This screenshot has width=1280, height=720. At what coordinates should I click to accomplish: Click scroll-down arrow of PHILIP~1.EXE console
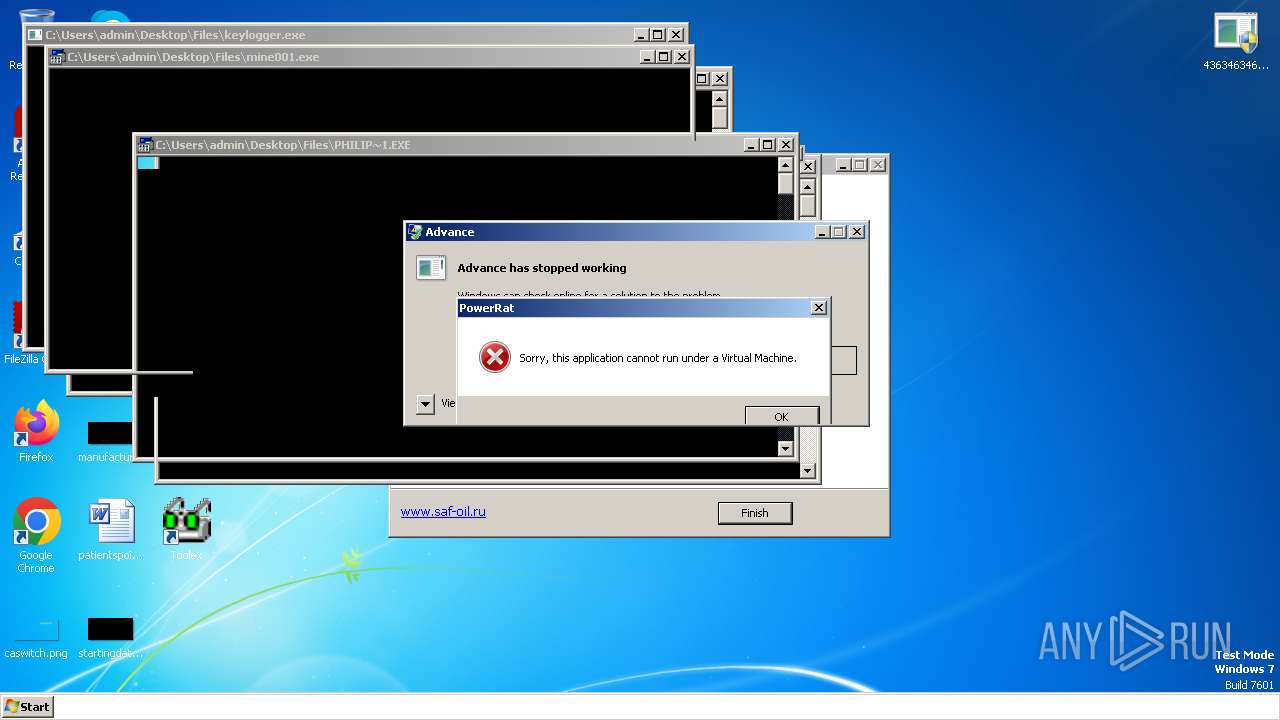click(x=786, y=449)
